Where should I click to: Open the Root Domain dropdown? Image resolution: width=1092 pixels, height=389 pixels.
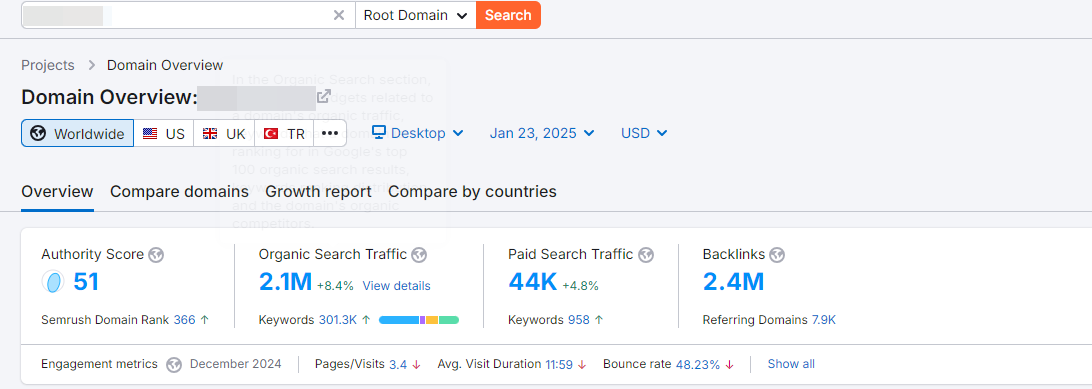(416, 15)
